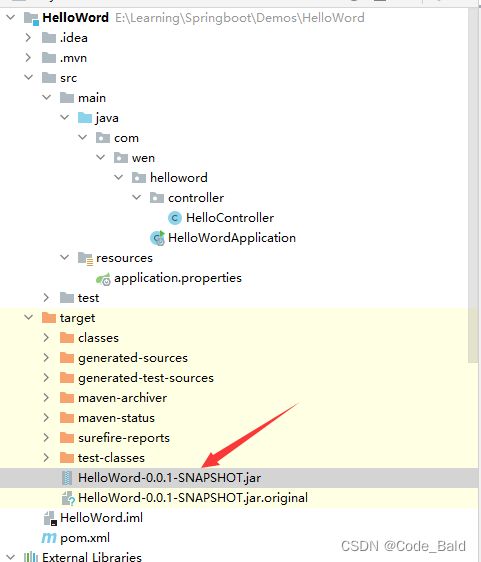The image size is (481, 562).
Task: Select the maven-status folder label
Action: click(116, 418)
